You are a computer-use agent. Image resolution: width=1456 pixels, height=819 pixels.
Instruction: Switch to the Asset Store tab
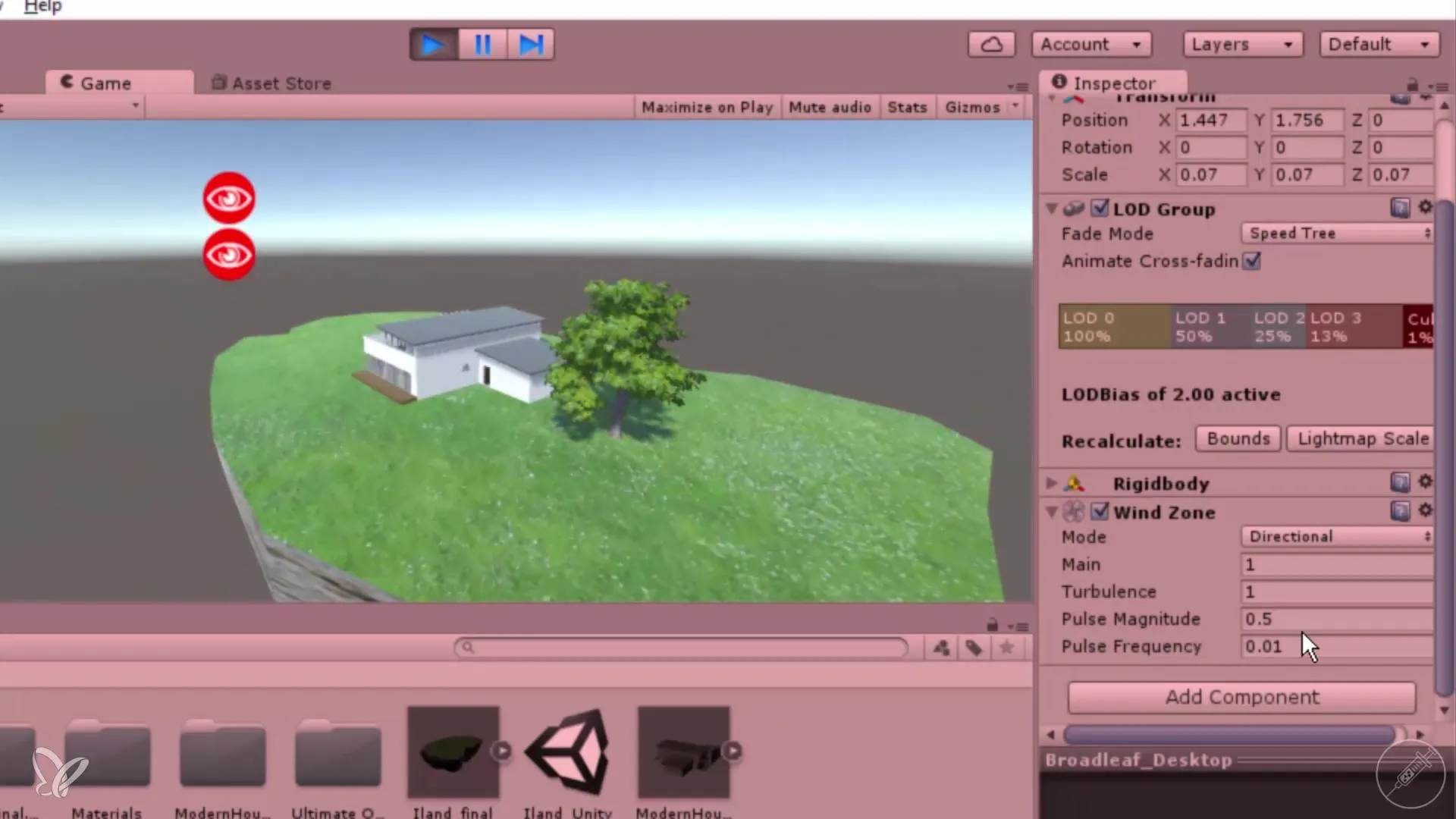click(271, 83)
